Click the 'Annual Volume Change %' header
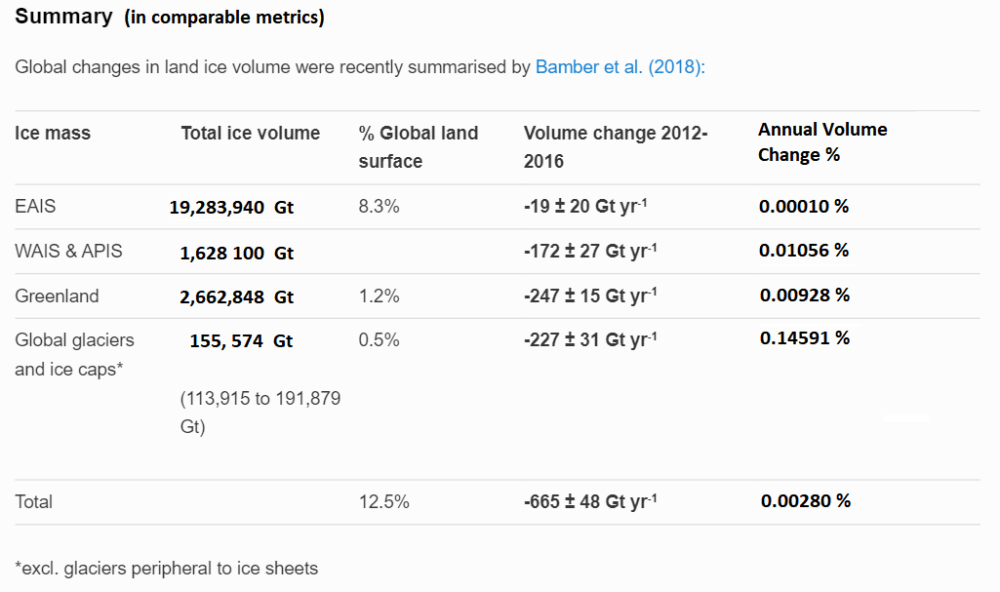 [822, 142]
